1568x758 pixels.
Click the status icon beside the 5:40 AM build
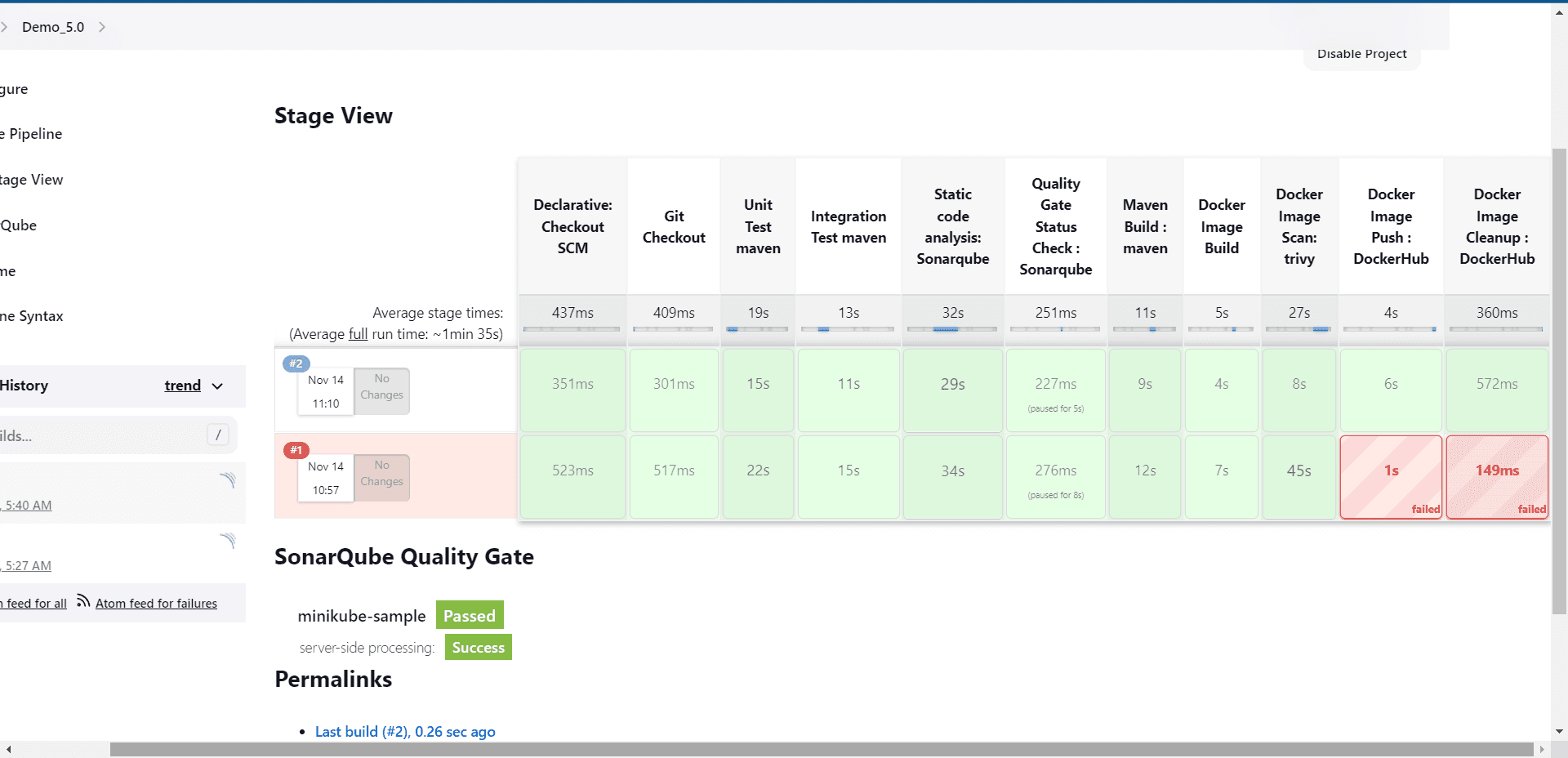click(228, 480)
